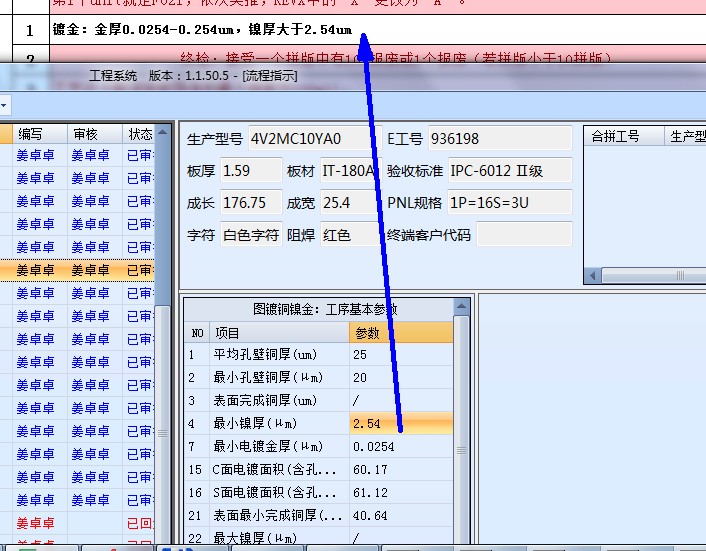Focus the 成长 field showing 176.75
This screenshot has width=706, height=551.
251,203
